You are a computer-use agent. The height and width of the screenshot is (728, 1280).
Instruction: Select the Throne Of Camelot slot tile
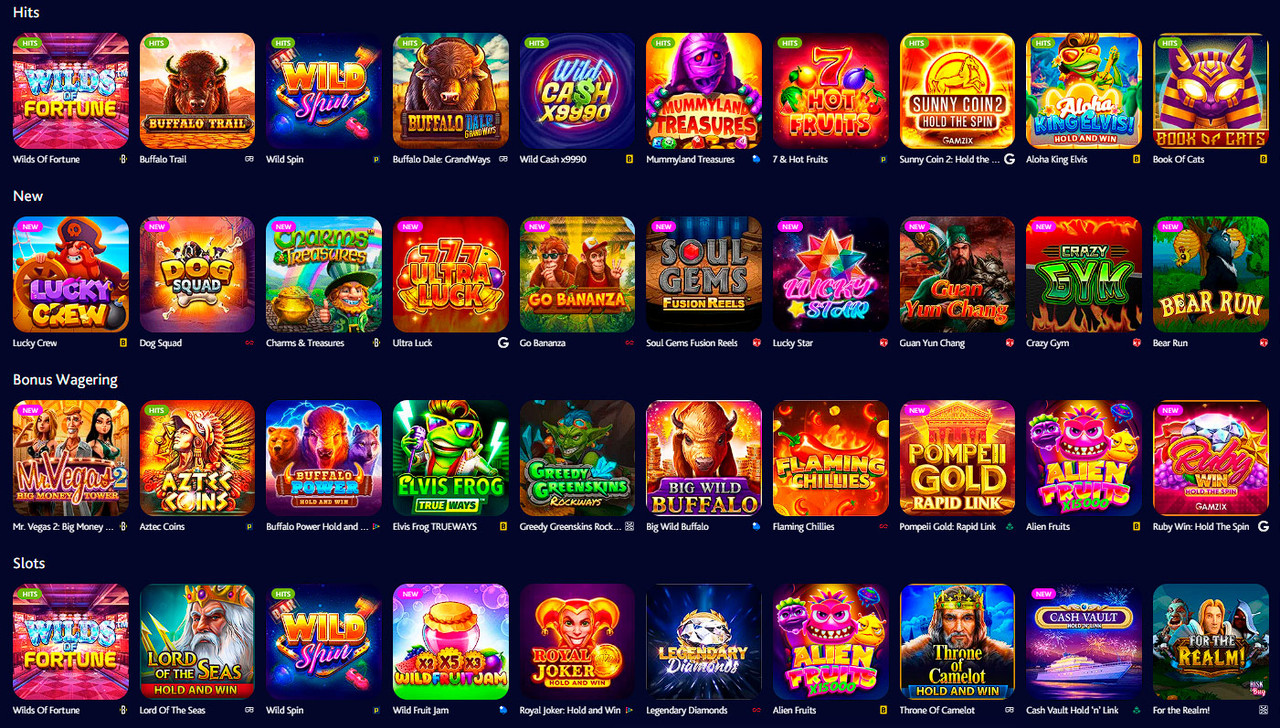pos(957,642)
